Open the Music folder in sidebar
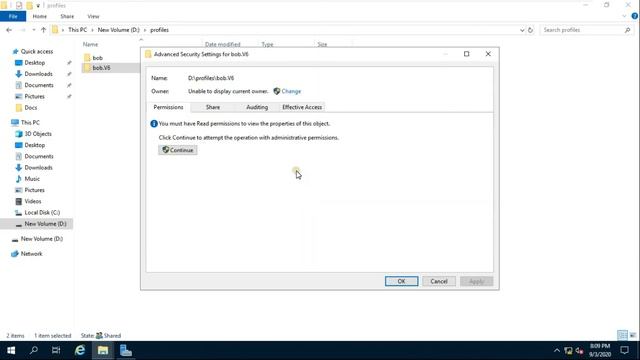Image resolution: width=640 pixels, height=360 pixels. click(32, 179)
